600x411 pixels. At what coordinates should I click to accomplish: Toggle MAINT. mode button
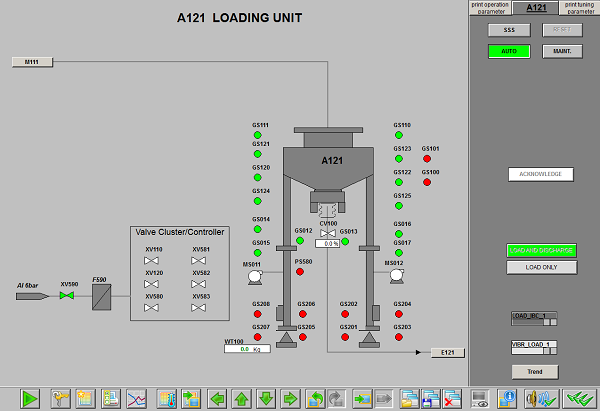pyautogui.click(x=562, y=51)
